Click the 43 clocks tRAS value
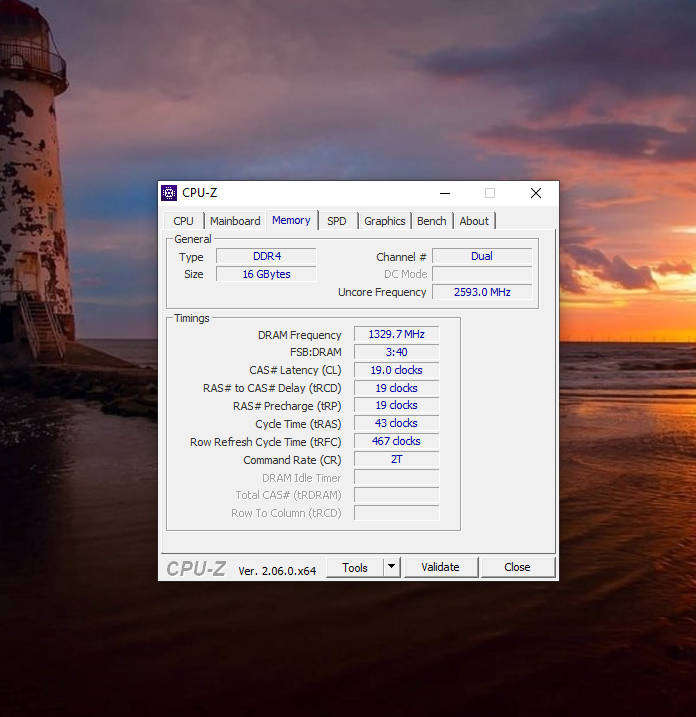The width and height of the screenshot is (696, 717). point(396,423)
